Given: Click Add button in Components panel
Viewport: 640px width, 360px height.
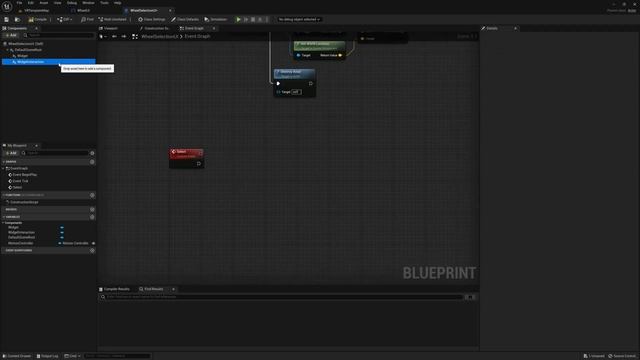Looking at the screenshot, I should (11, 35).
